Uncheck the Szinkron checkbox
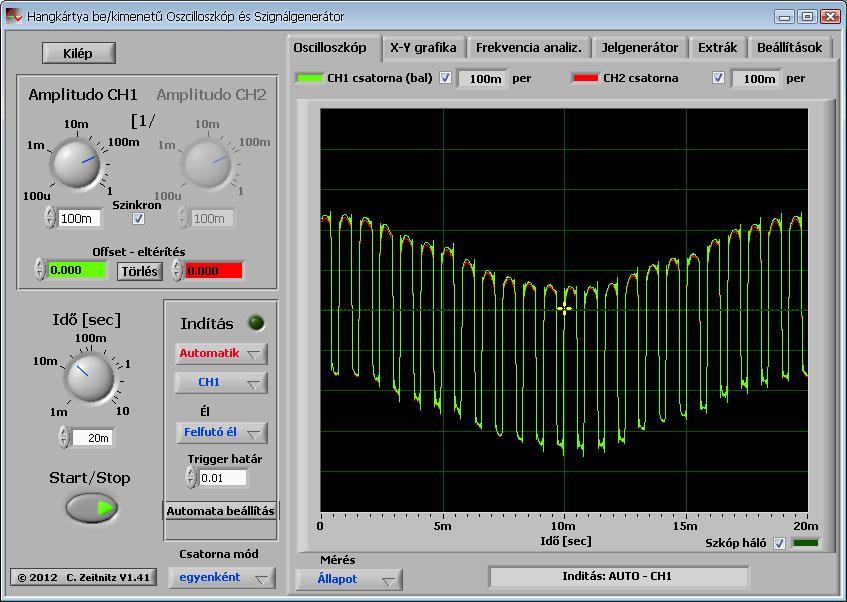Viewport: 847px width, 602px height. pos(138,218)
